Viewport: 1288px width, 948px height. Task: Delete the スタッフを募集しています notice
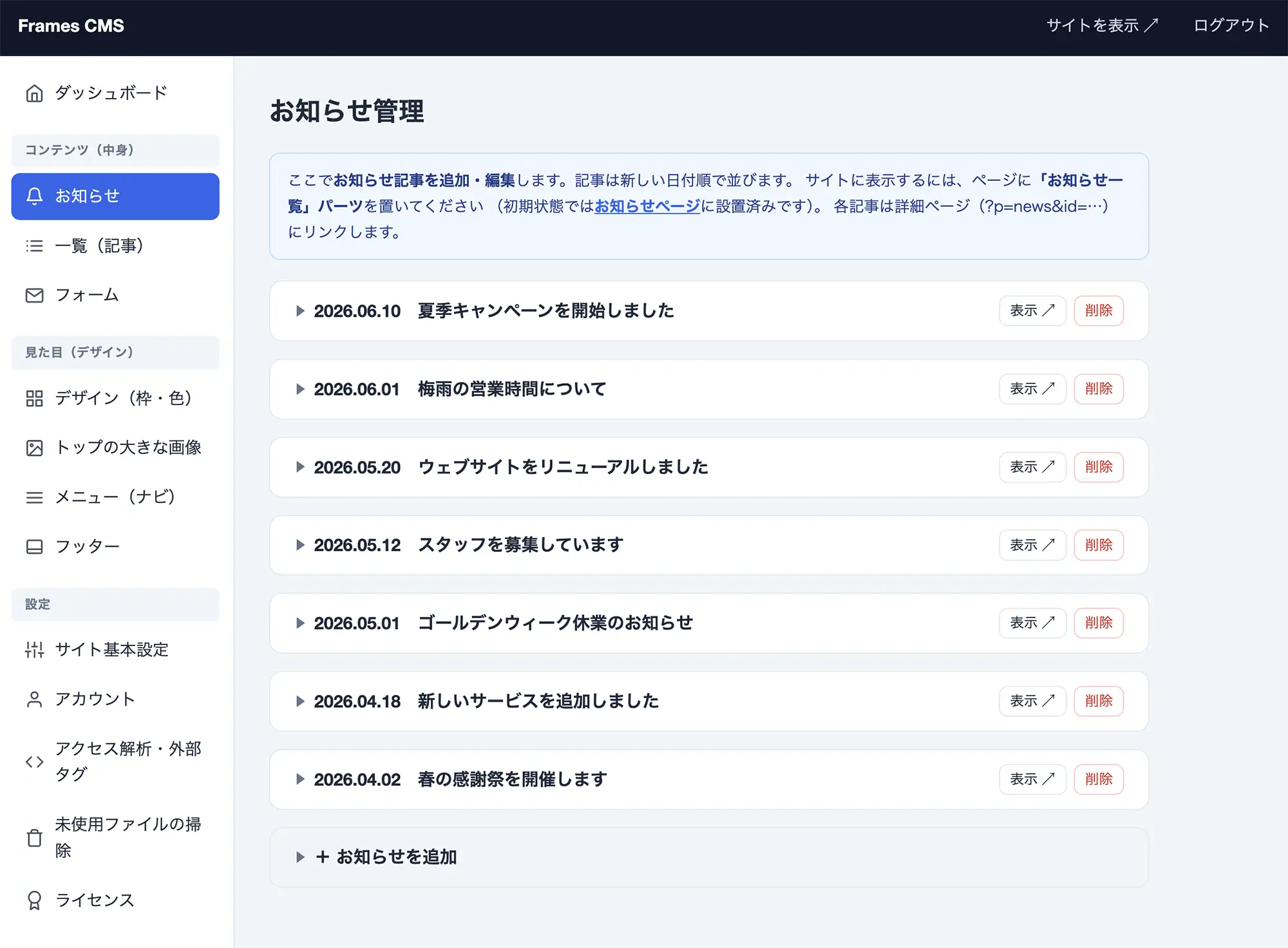(x=1099, y=545)
